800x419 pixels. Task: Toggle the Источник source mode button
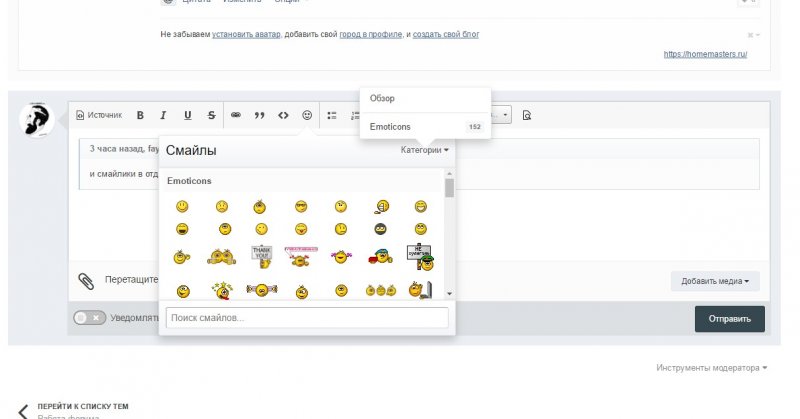pyautogui.click(x=99, y=115)
